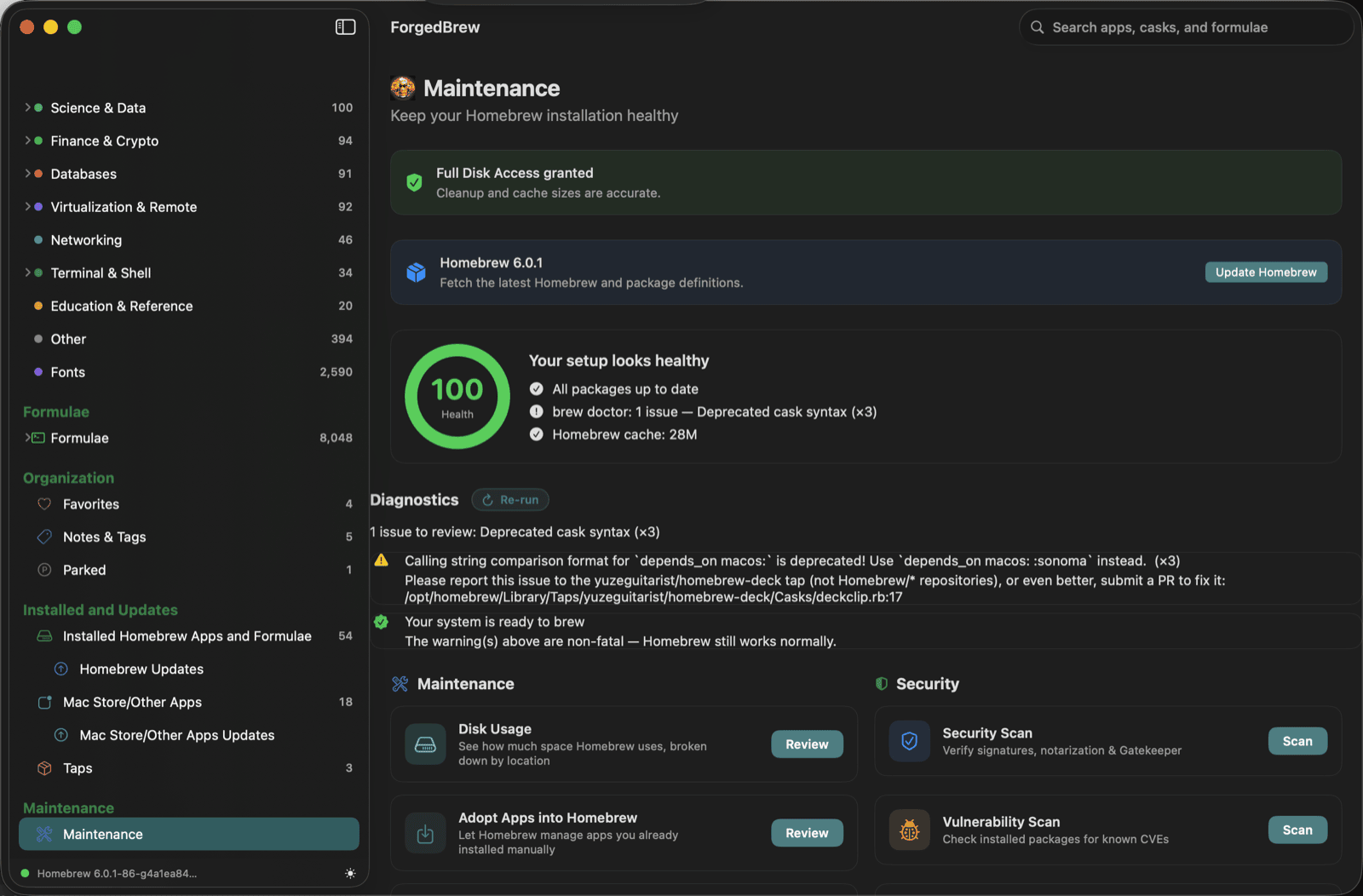Expand the Formulae tree chevron
1363x896 pixels.
pos(27,438)
